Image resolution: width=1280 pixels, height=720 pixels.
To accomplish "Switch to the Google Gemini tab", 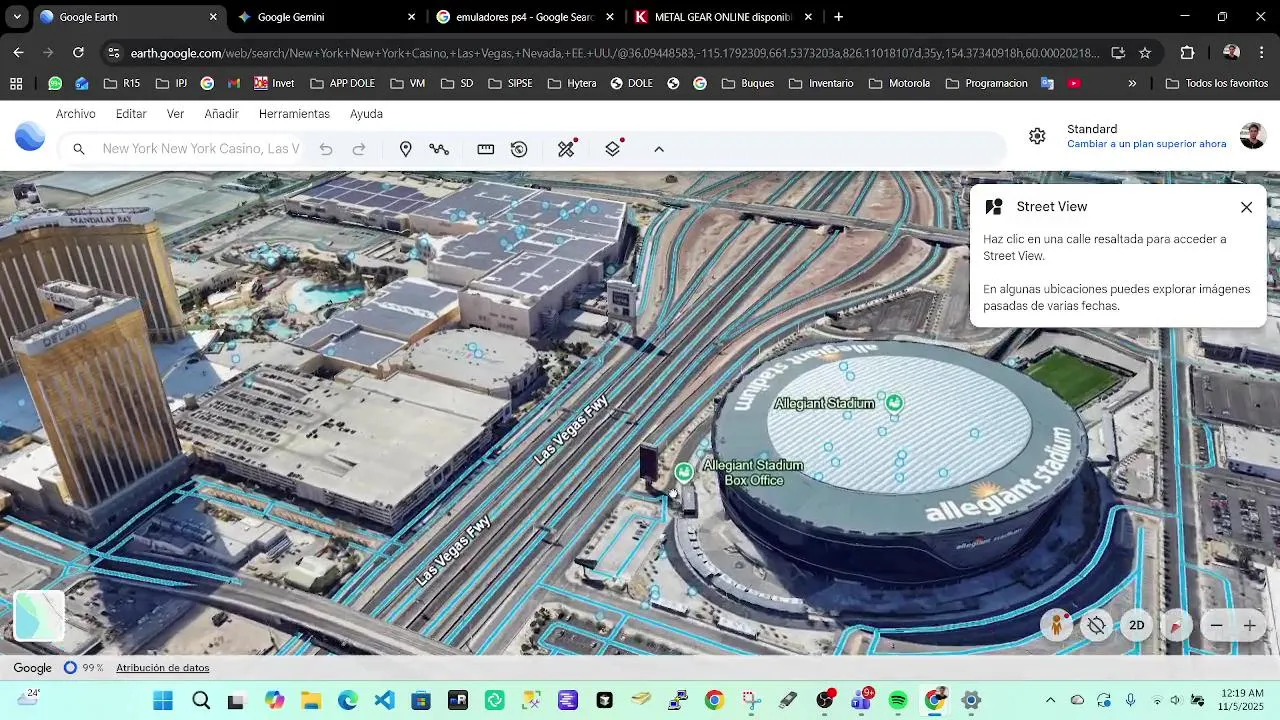I will 326,17.
